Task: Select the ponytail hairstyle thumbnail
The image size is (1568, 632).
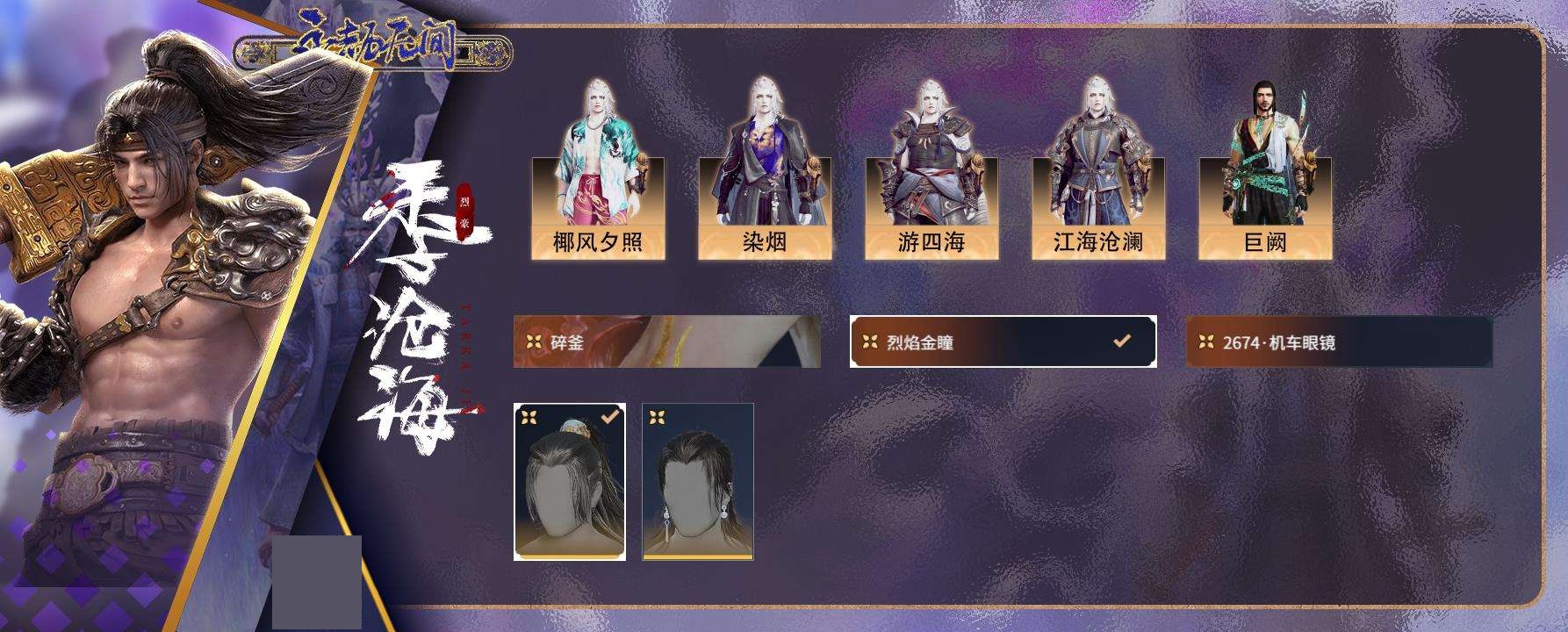Action: 570,482
